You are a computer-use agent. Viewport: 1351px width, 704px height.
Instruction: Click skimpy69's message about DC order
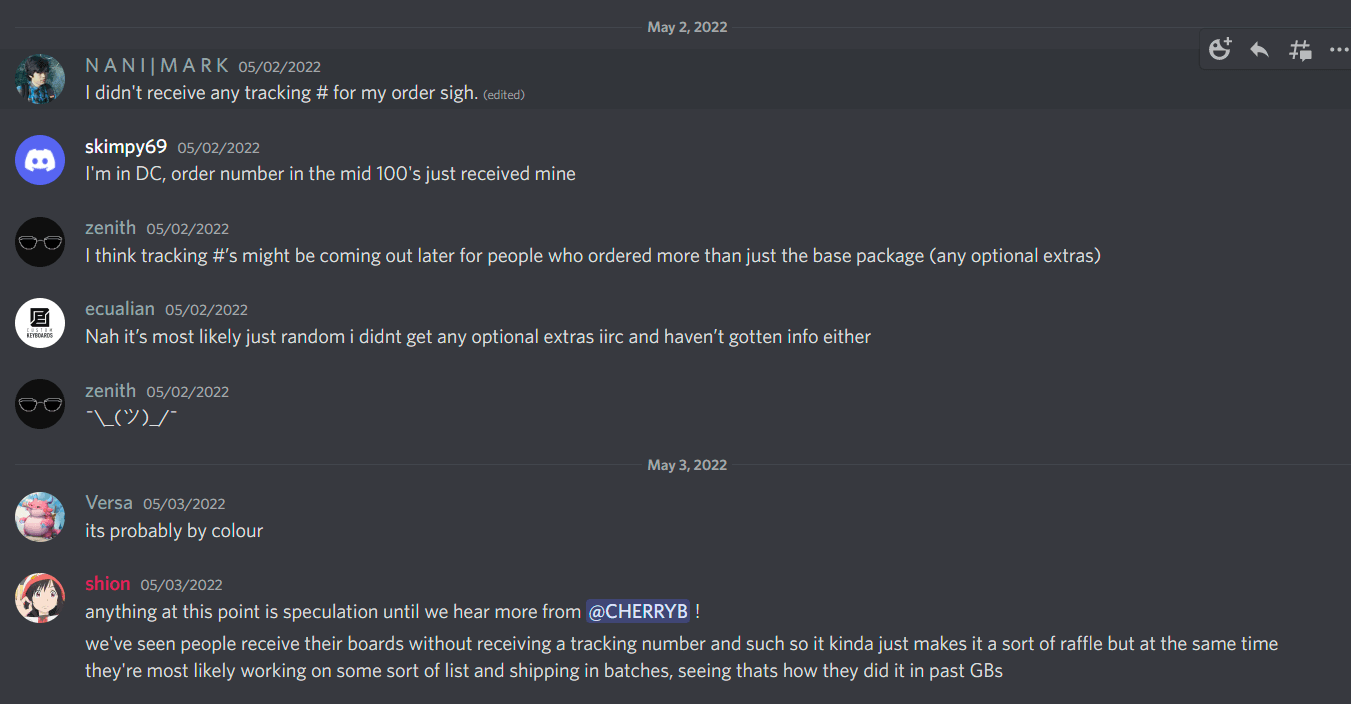330,174
